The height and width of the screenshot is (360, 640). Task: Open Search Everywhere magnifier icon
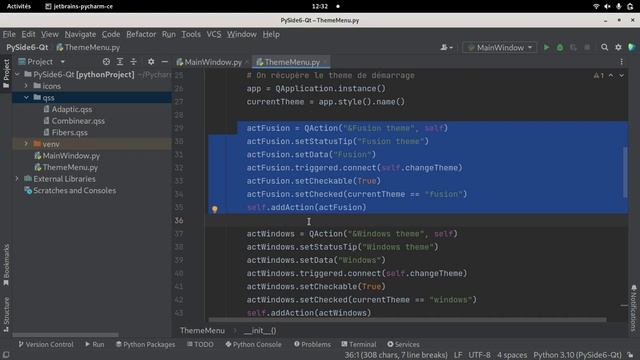(x=604, y=47)
